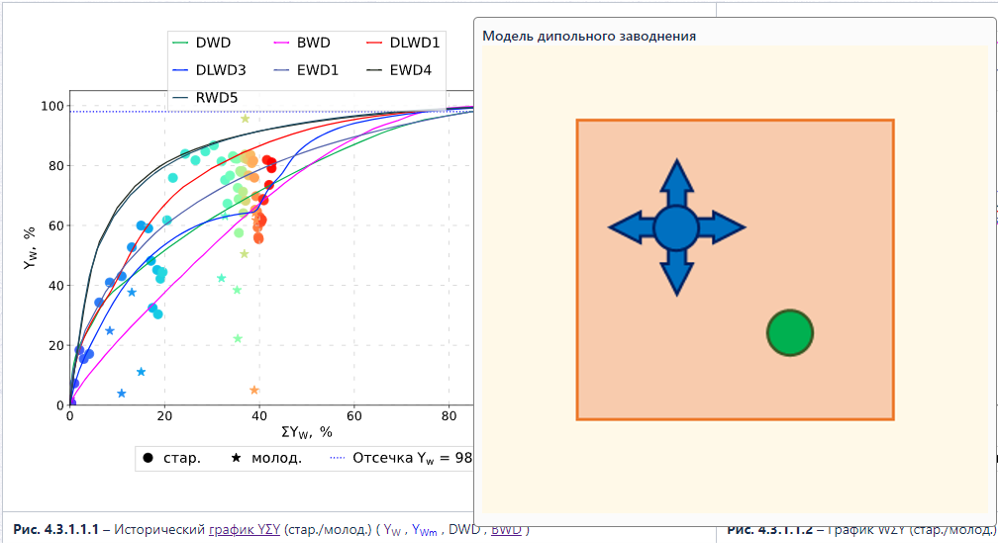Toggle the DLWD3 legend entry
Image resolution: width=998 pixels, height=543 pixels.
(x=209, y=70)
